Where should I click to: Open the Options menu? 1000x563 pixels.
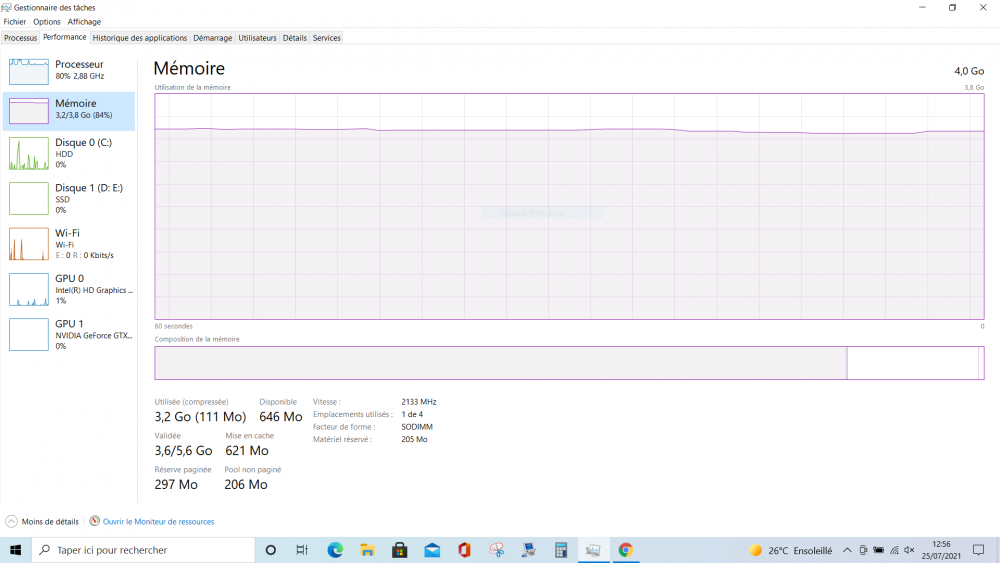point(47,22)
